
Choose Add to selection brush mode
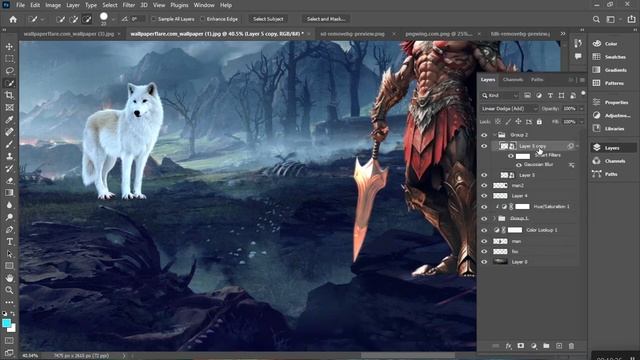(x=73, y=19)
